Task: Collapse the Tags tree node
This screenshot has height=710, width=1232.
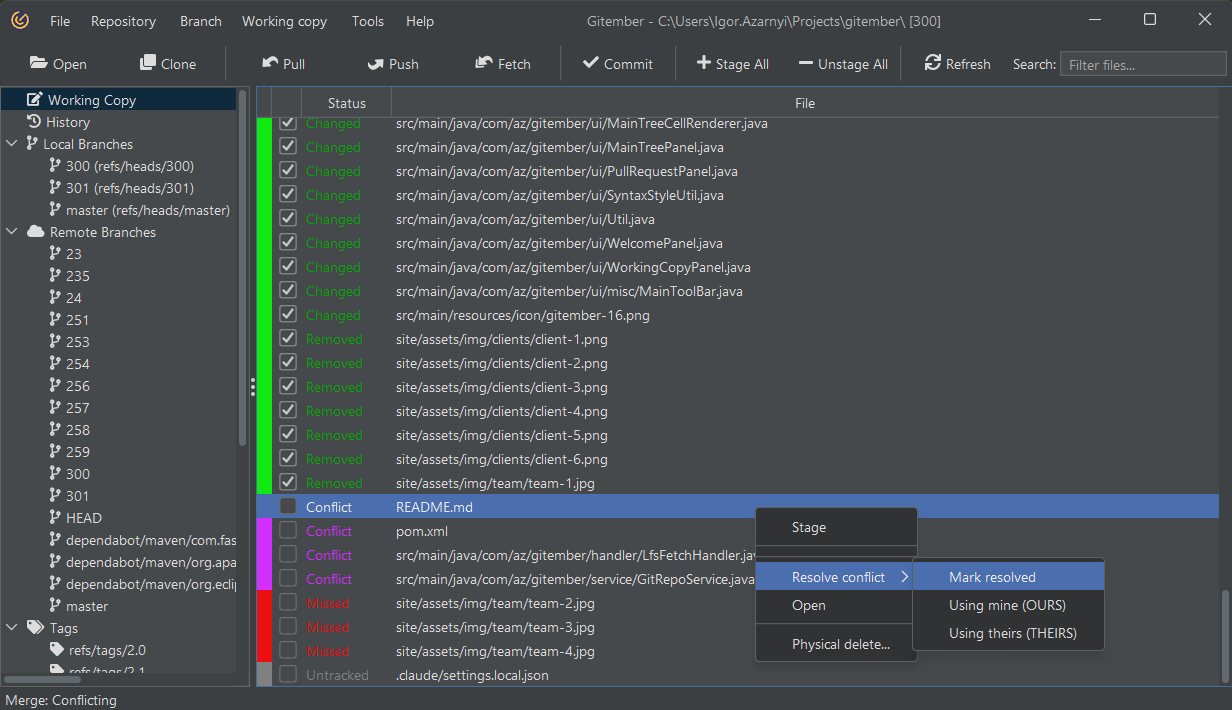Action: [12, 628]
